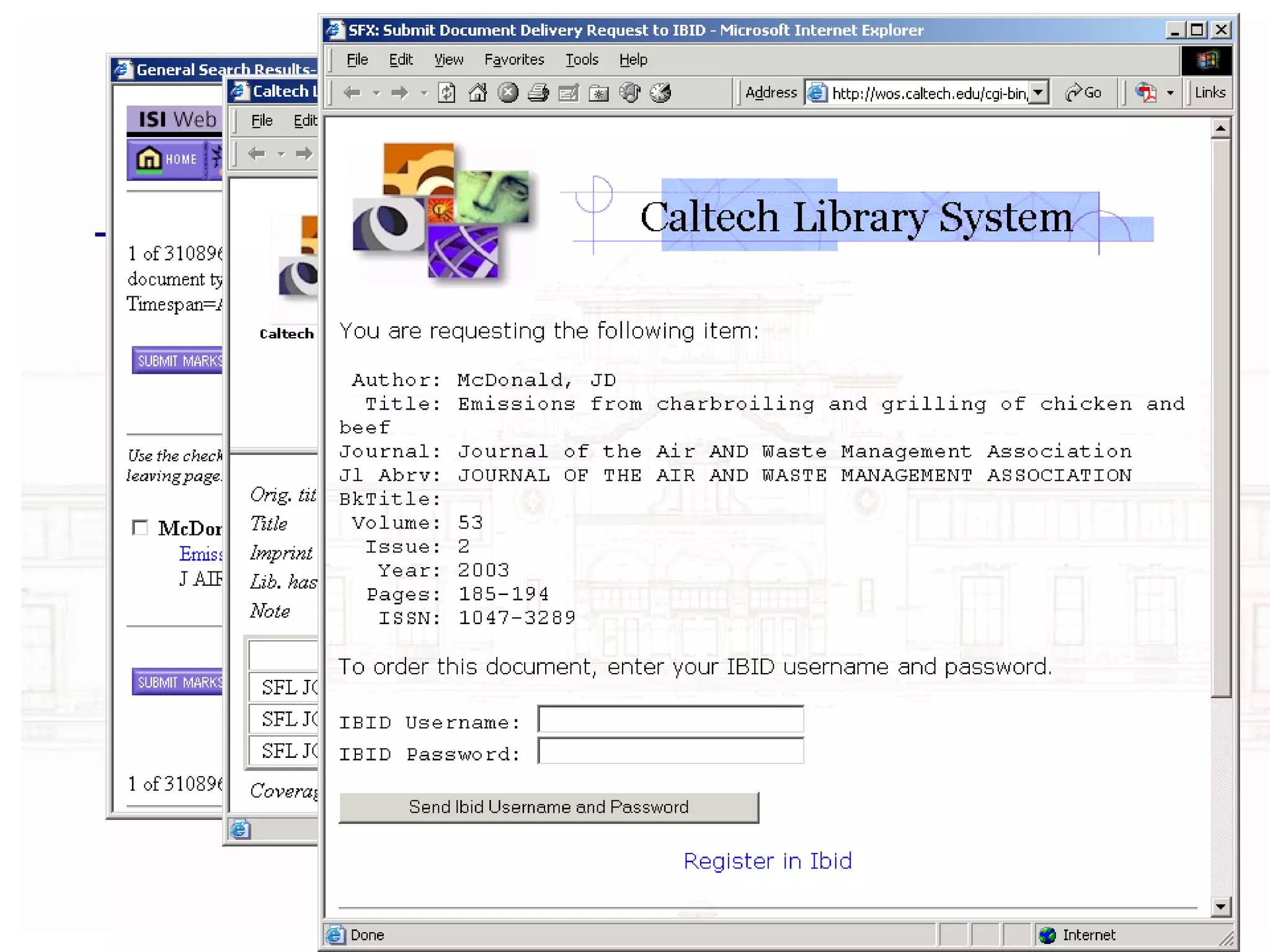Image resolution: width=1270 pixels, height=952 pixels.
Task: Open the Favorites folder toolbar icon
Action: click(x=598, y=94)
